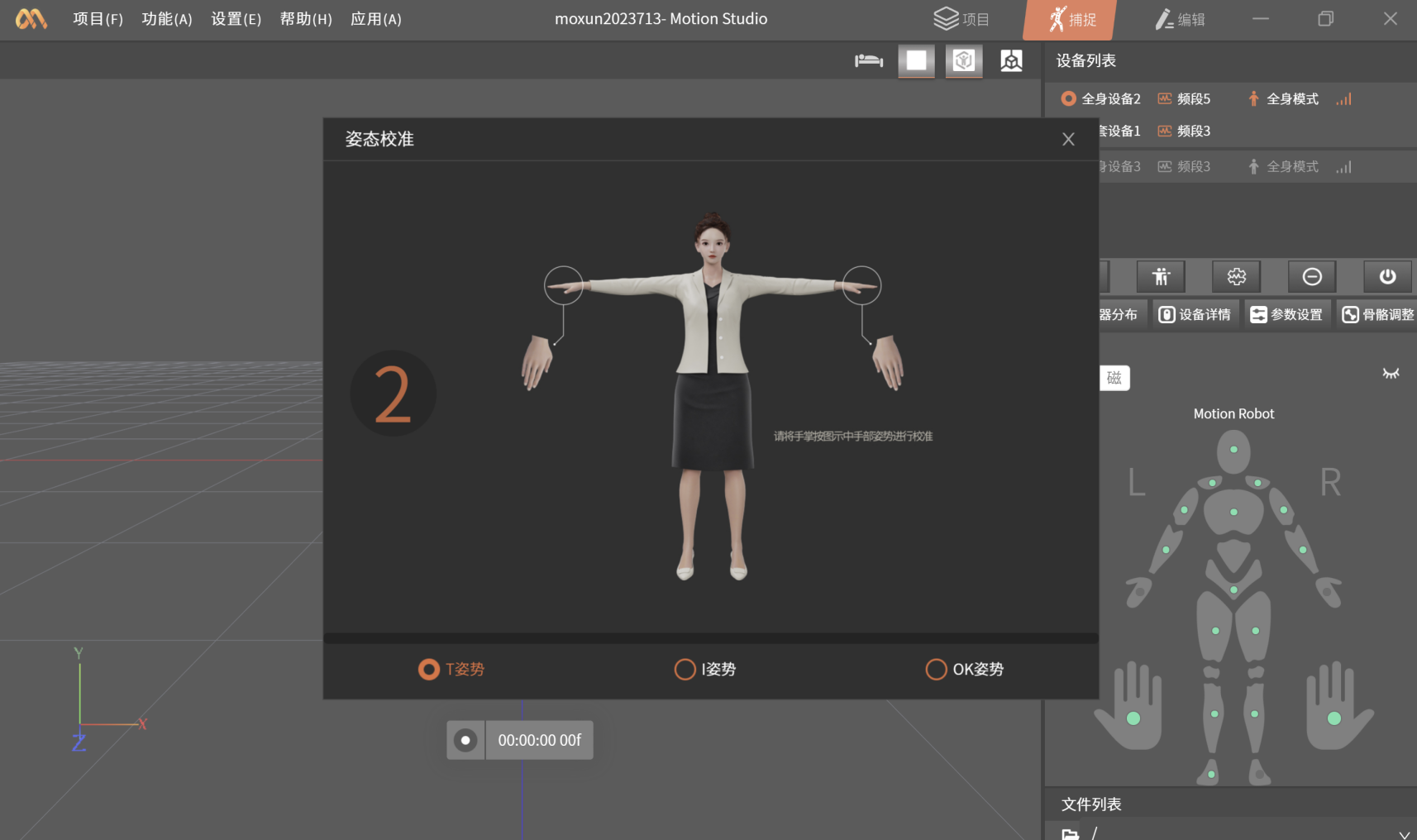Click the power icon button

(1387, 277)
